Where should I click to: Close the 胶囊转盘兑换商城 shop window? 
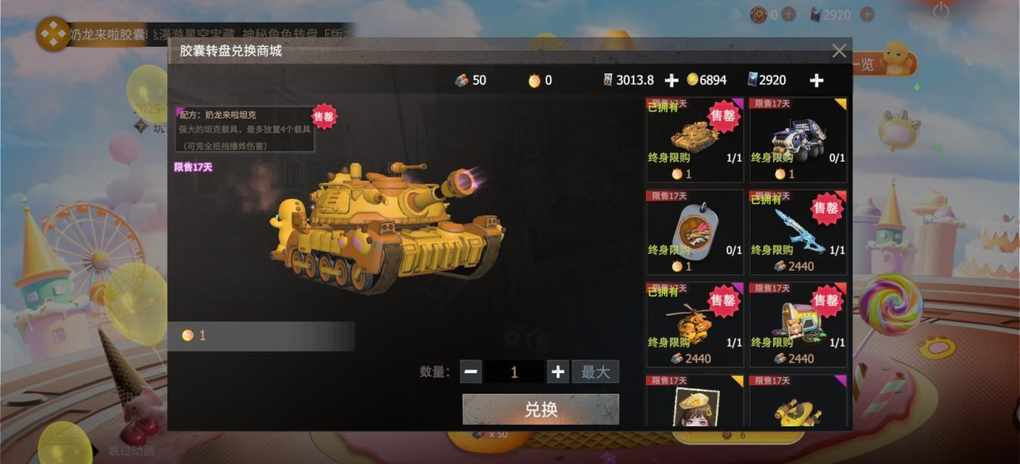[x=839, y=51]
